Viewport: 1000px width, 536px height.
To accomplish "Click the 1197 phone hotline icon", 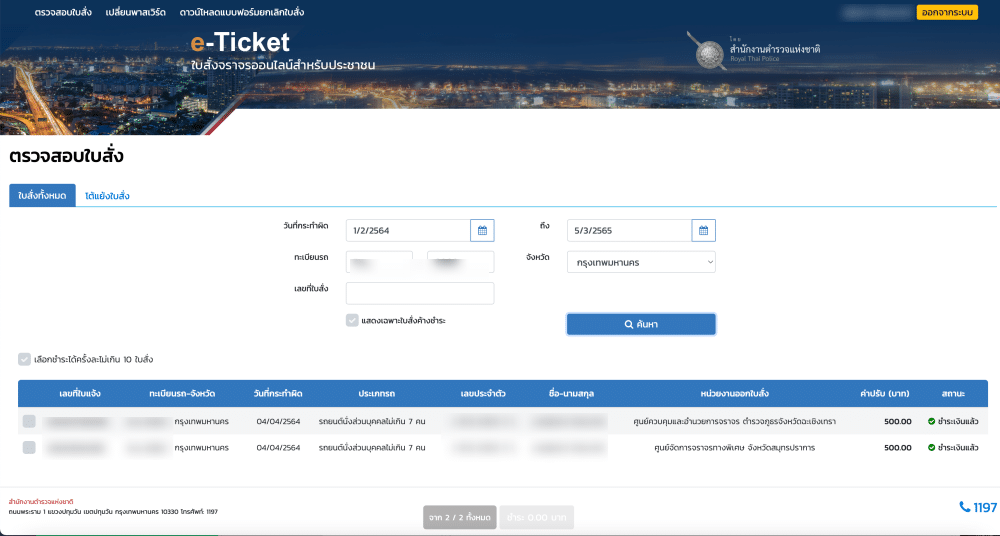I will (x=964, y=507).
